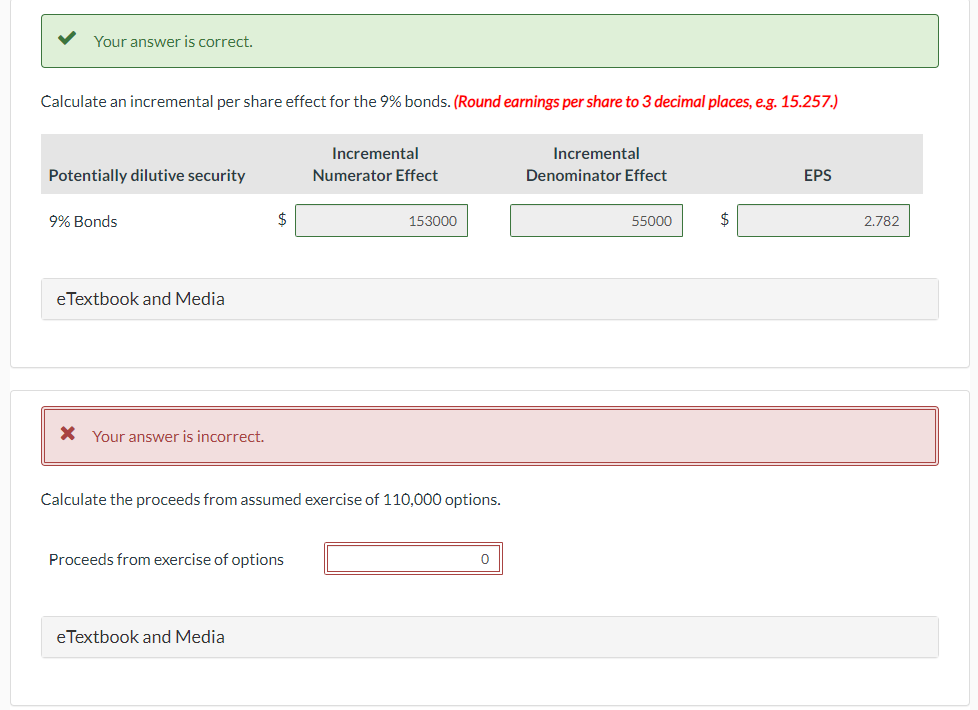Image resolution: width=978 pixels, height=710 pixels.
Task: Click the '9% Bonds' row label
Action: click(x=83, y=221)
